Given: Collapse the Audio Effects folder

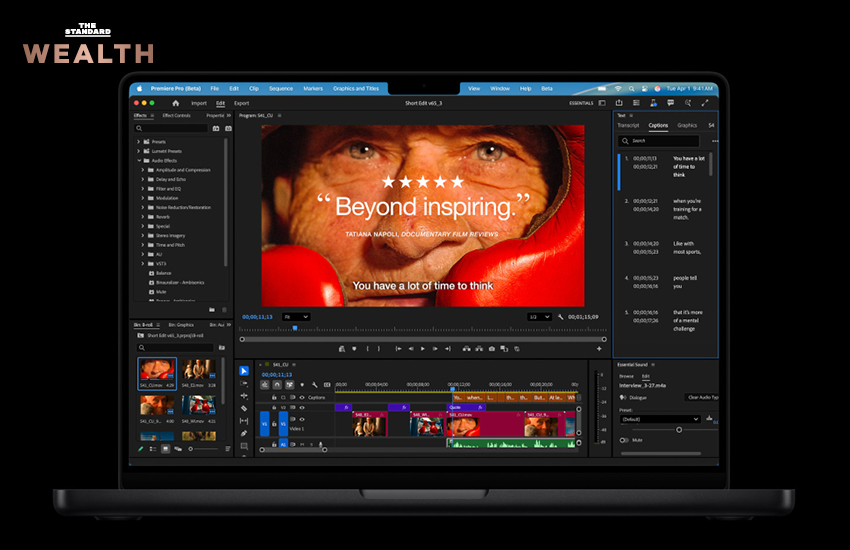Looking at the screenshot, I should (x=139, y=161).
